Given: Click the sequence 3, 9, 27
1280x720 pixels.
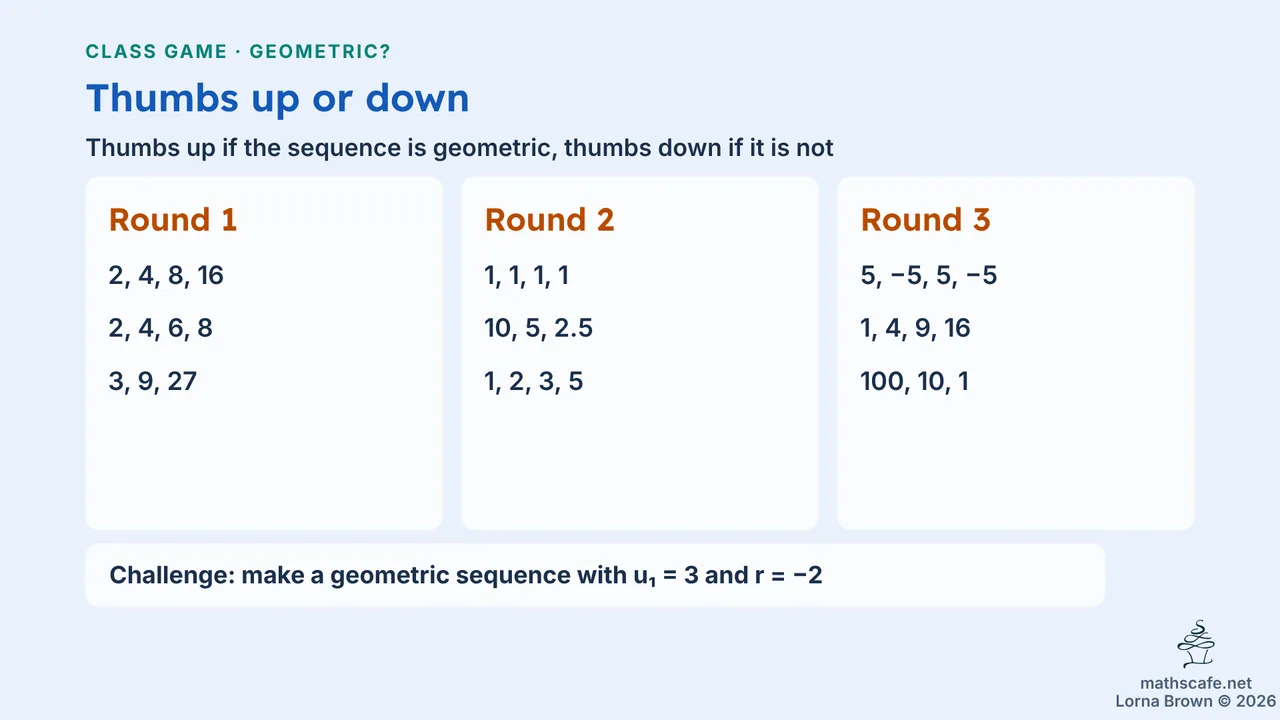Looking at the screenshot, I should pyautogui.click(x=153, y=381).
